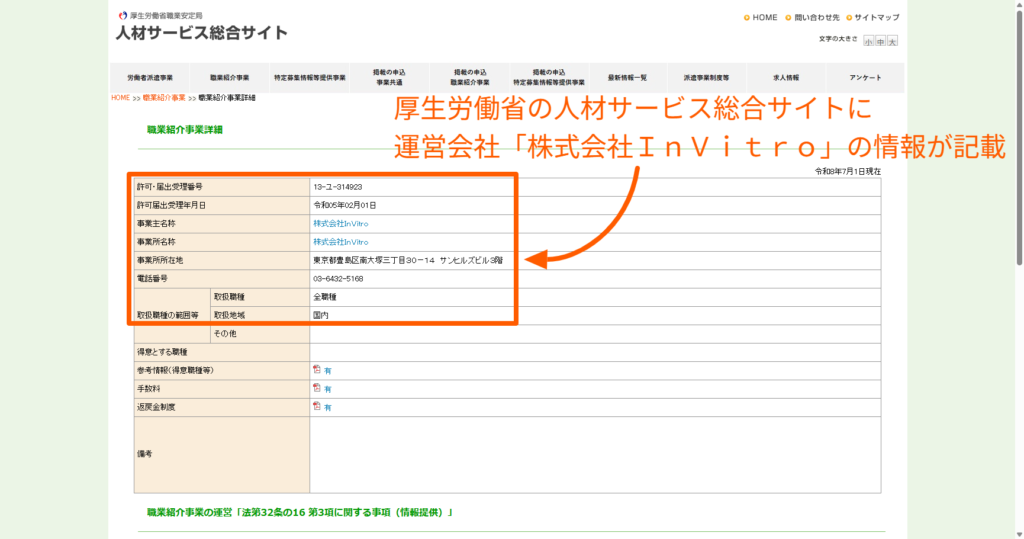The height and width of the screenshot is (539, 1024).
Task: Click 職業紹介事業 in the breadcrumb
Action: (164, 98)
